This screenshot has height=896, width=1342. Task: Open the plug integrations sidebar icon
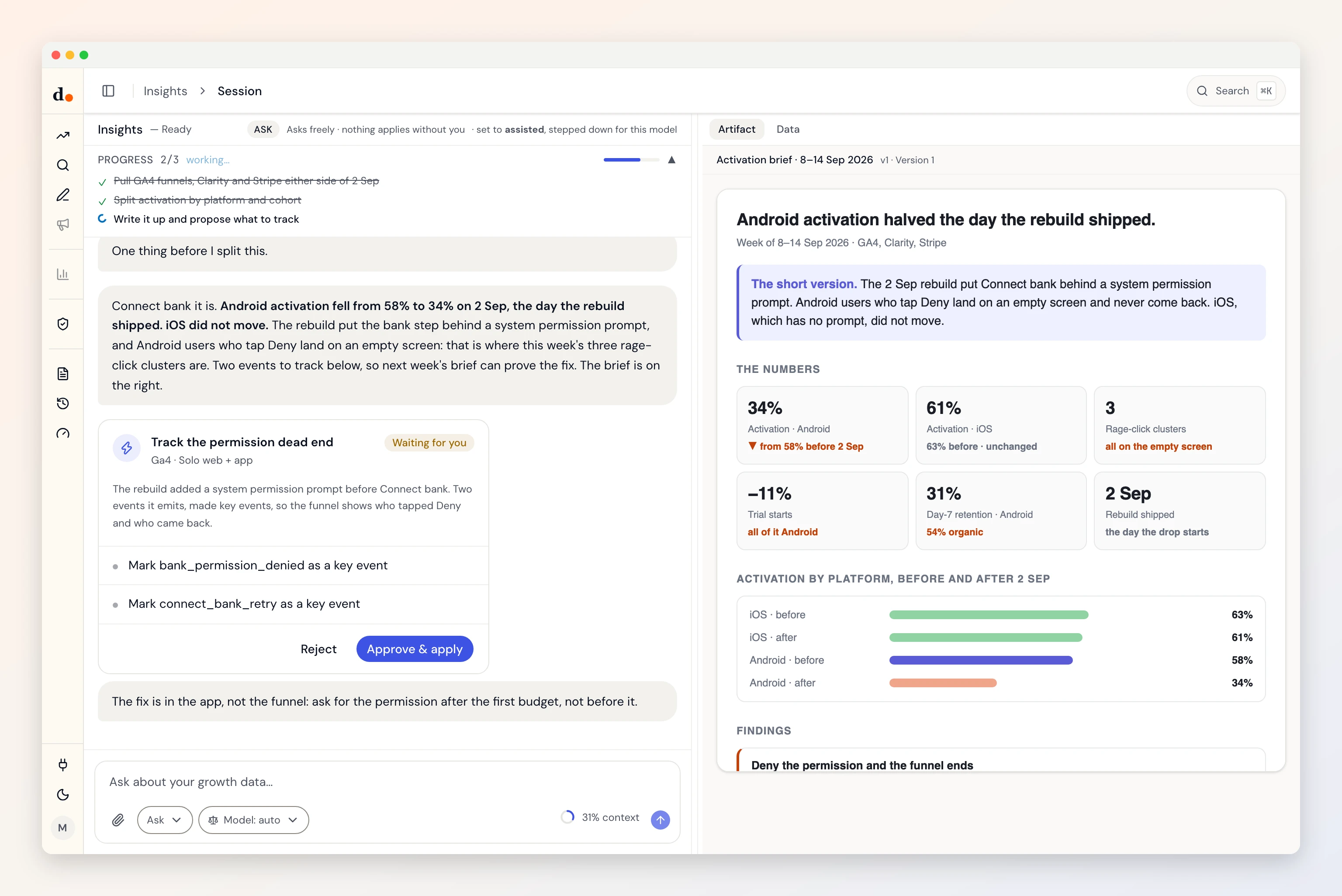coord(63,765)
